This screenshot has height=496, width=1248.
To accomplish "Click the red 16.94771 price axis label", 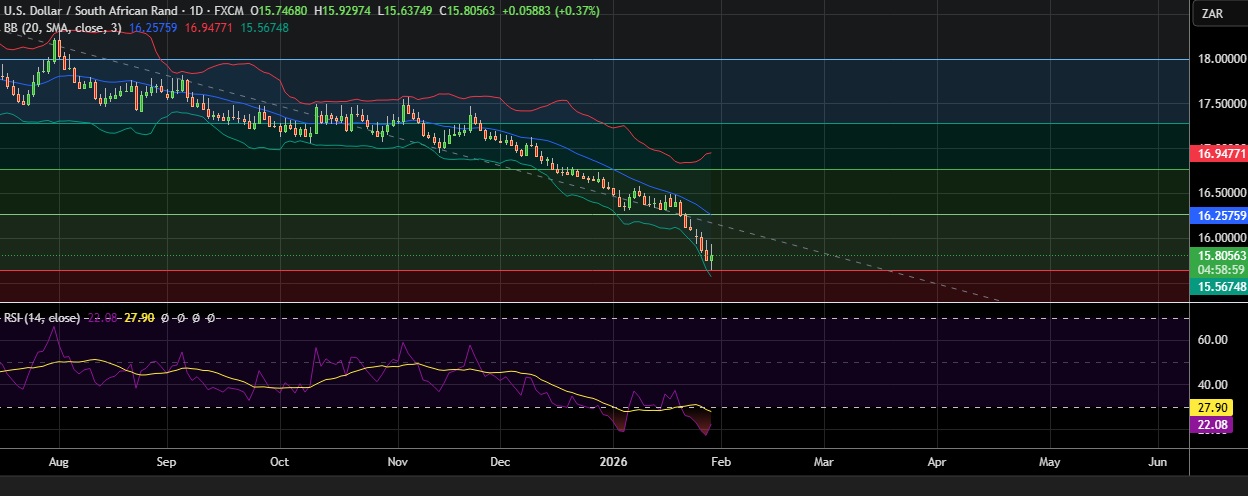I will 1220,154.
